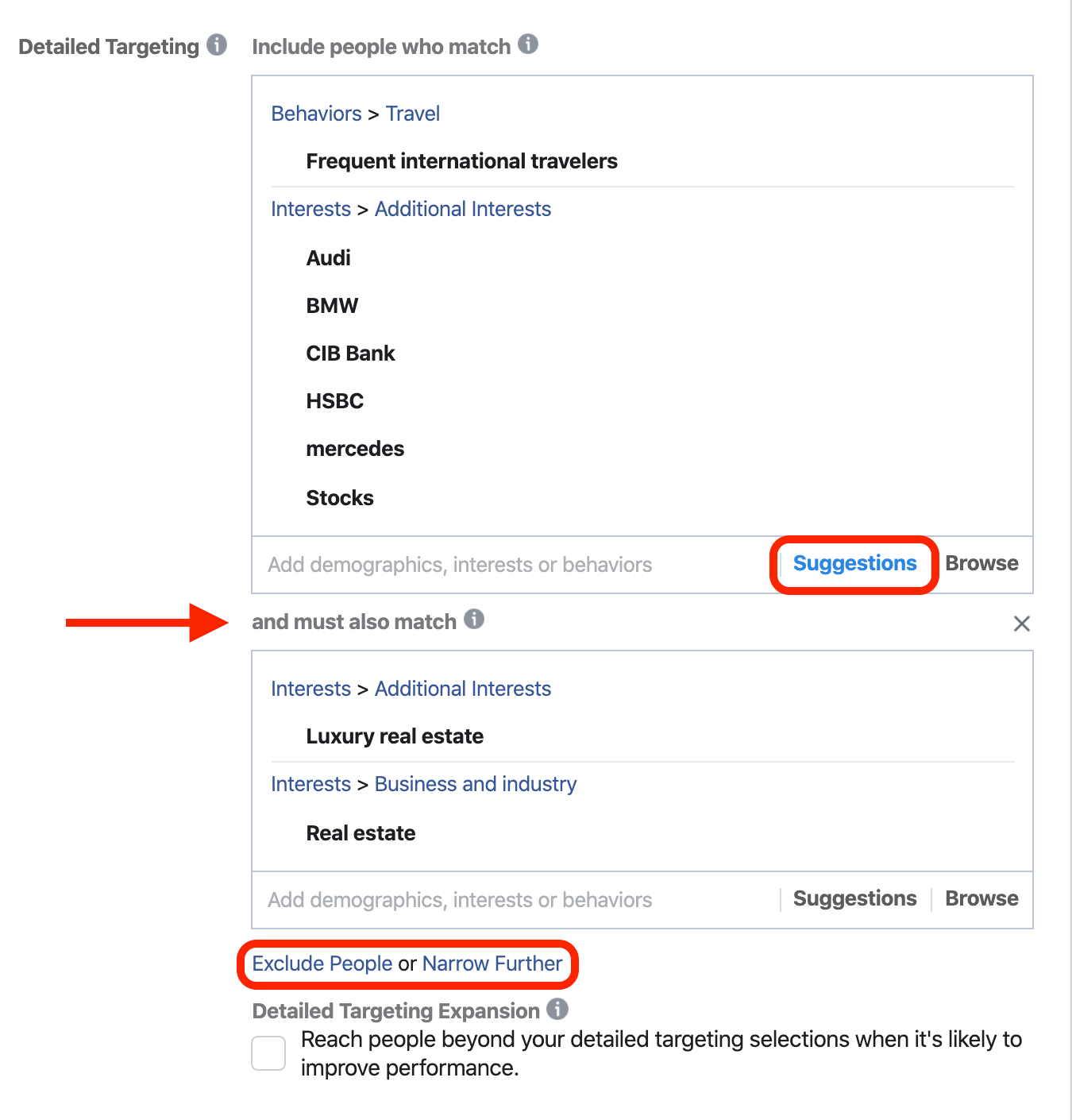Open Browse in the include box
The image size is (1072, 1120).
pyautogui.click(x=981, y=564)
